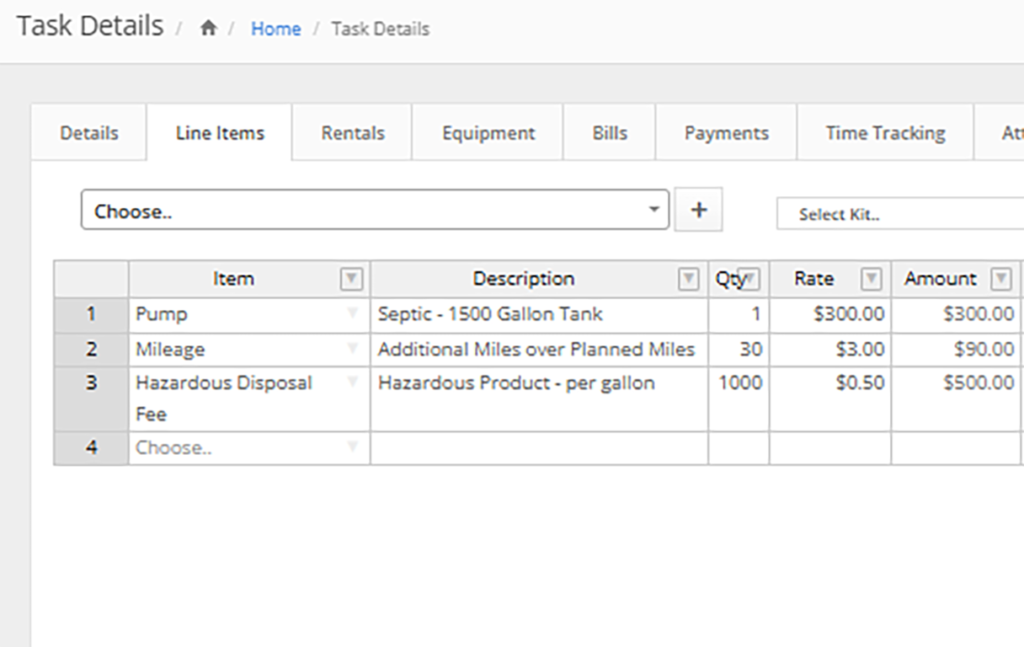Click the $300.00 rate cell for Pump
1024x647 pixels.
pyautogui.click(x=830, y=315)
